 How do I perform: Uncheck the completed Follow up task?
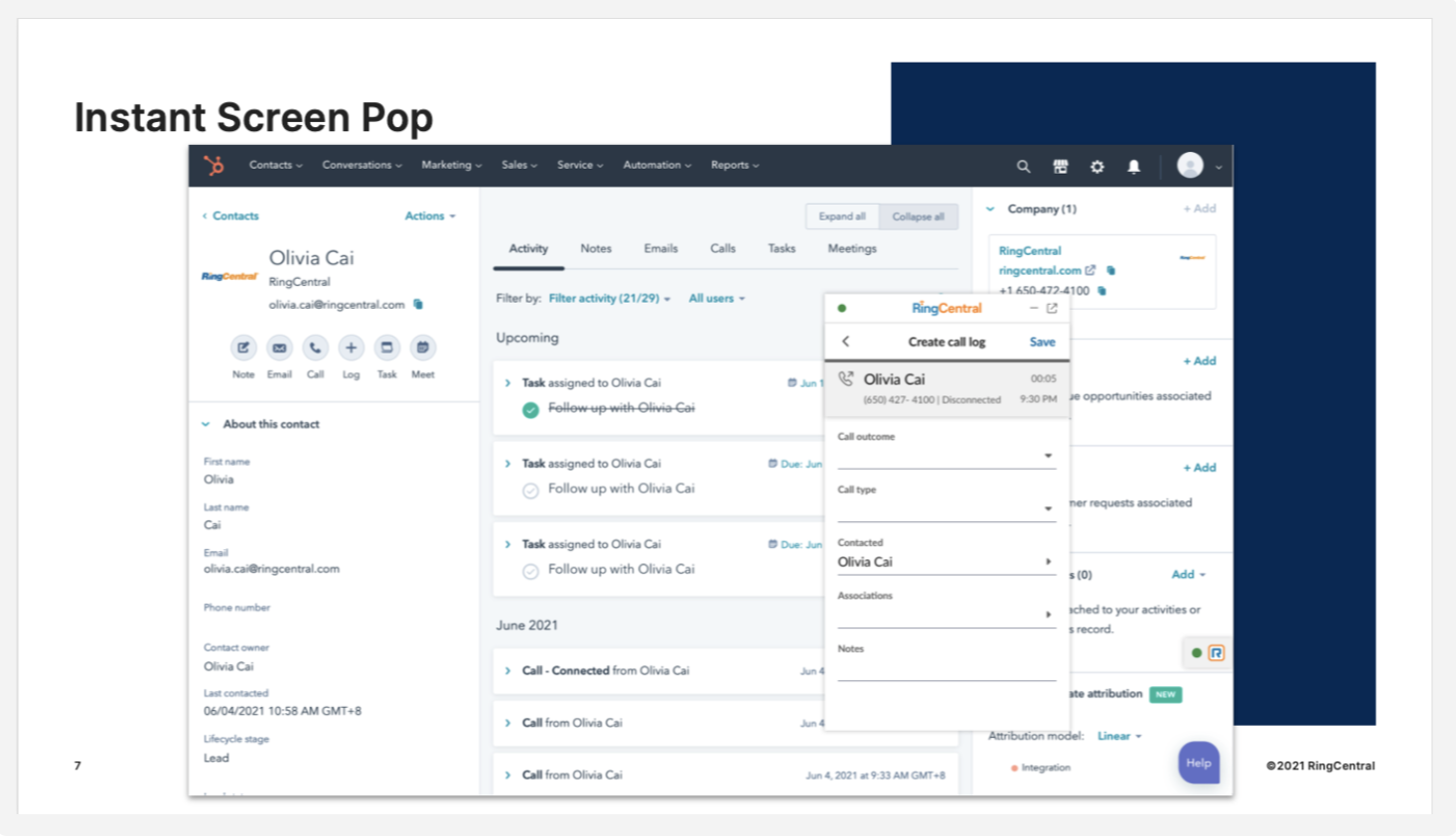531,409
